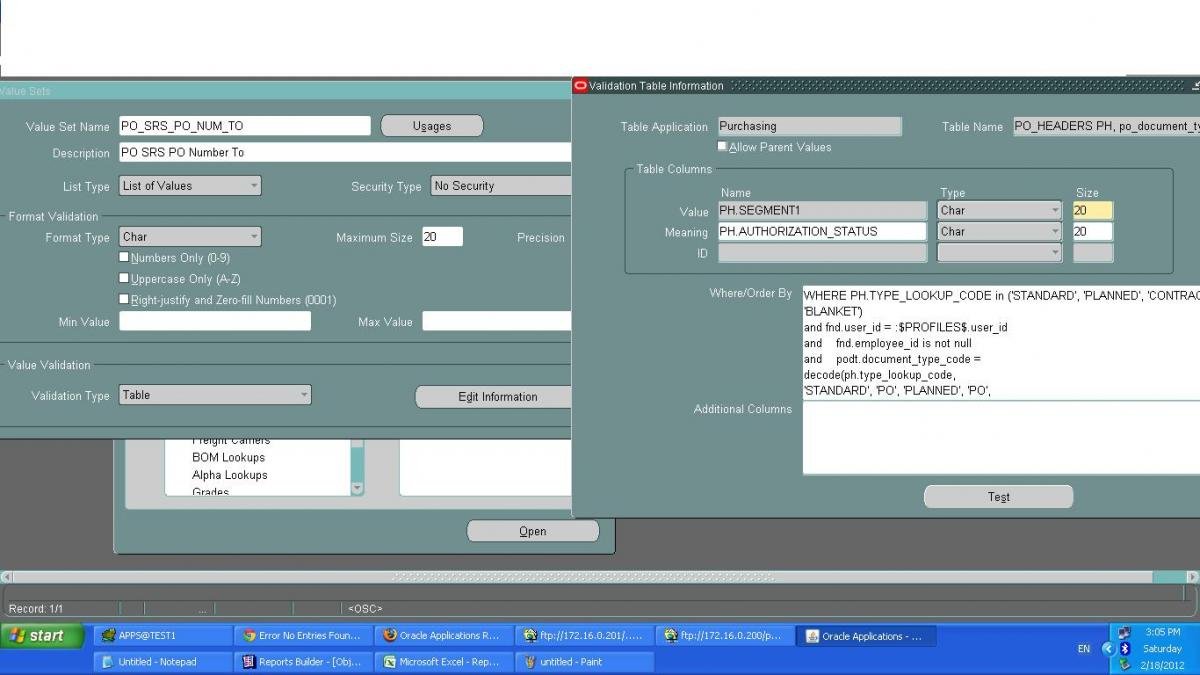The height and width of the screenshot is (675, 1200).
Task: Click the Record: 1/1 status text
Action: 36,608
